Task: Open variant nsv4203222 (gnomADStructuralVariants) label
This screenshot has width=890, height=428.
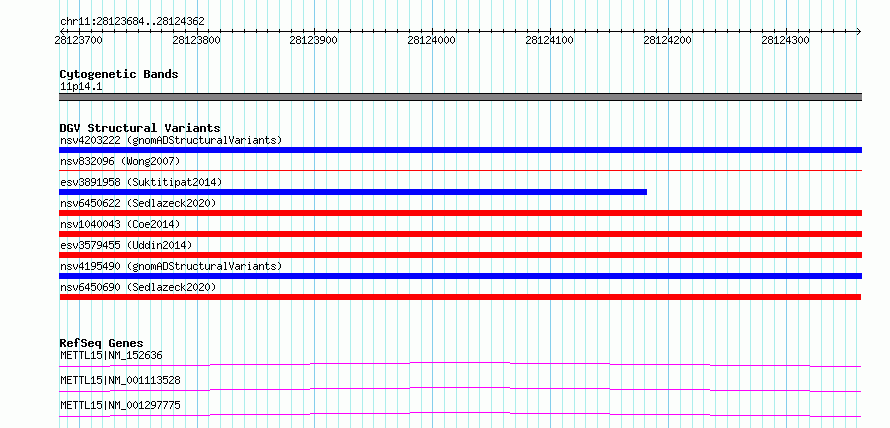Action: click(171, 140)
